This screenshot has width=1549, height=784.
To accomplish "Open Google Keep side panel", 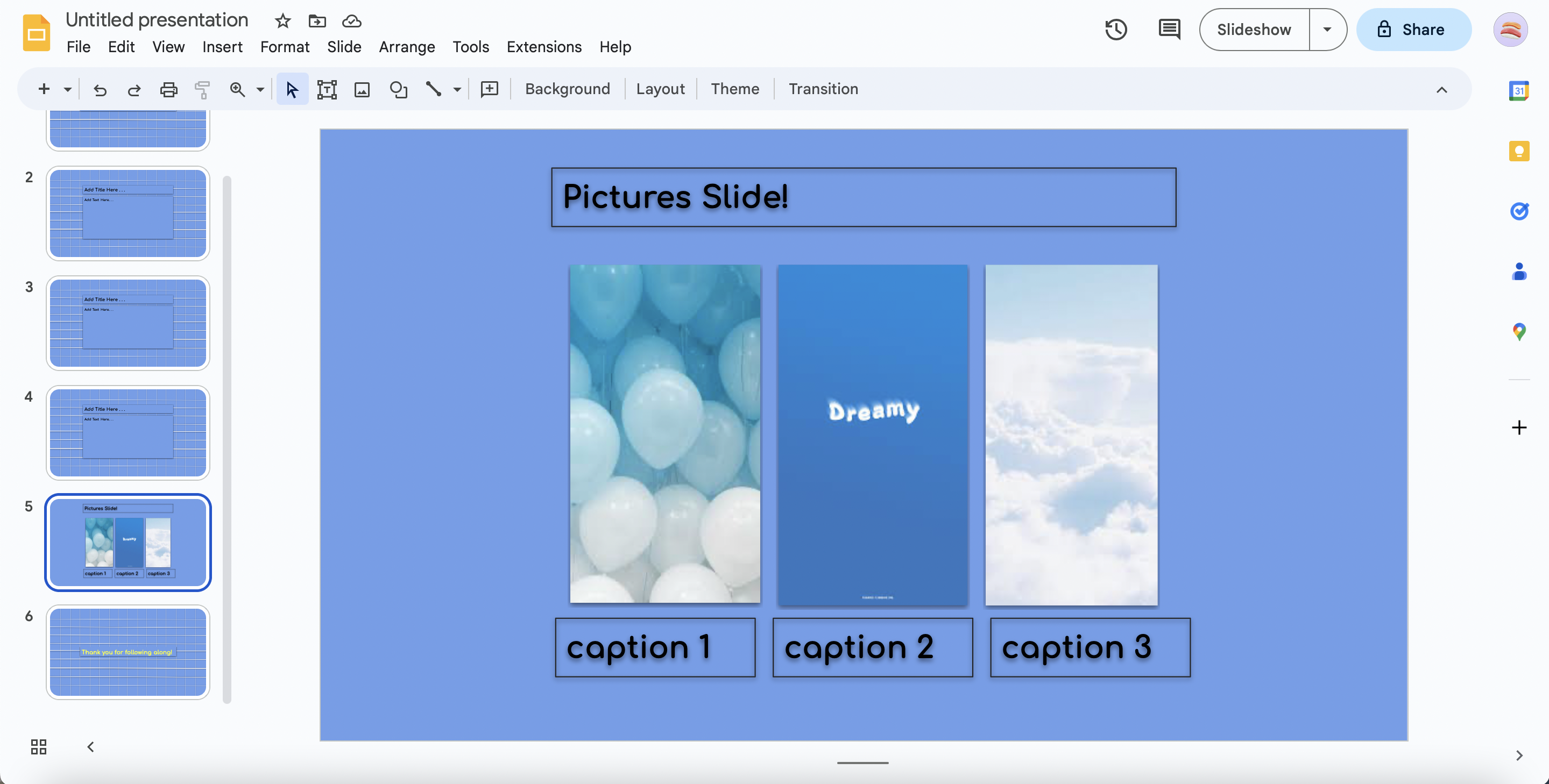I will click(x=1519, y=151).
